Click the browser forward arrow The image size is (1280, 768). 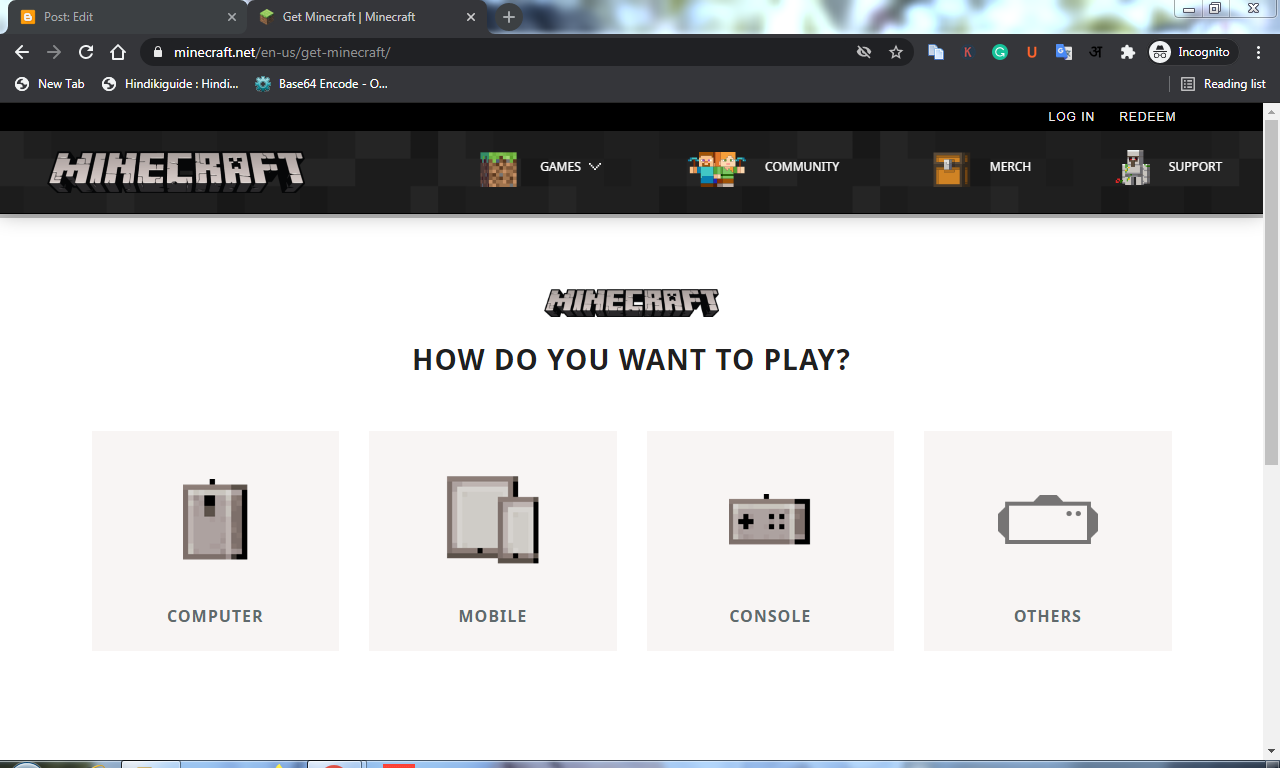click(54, 52)
